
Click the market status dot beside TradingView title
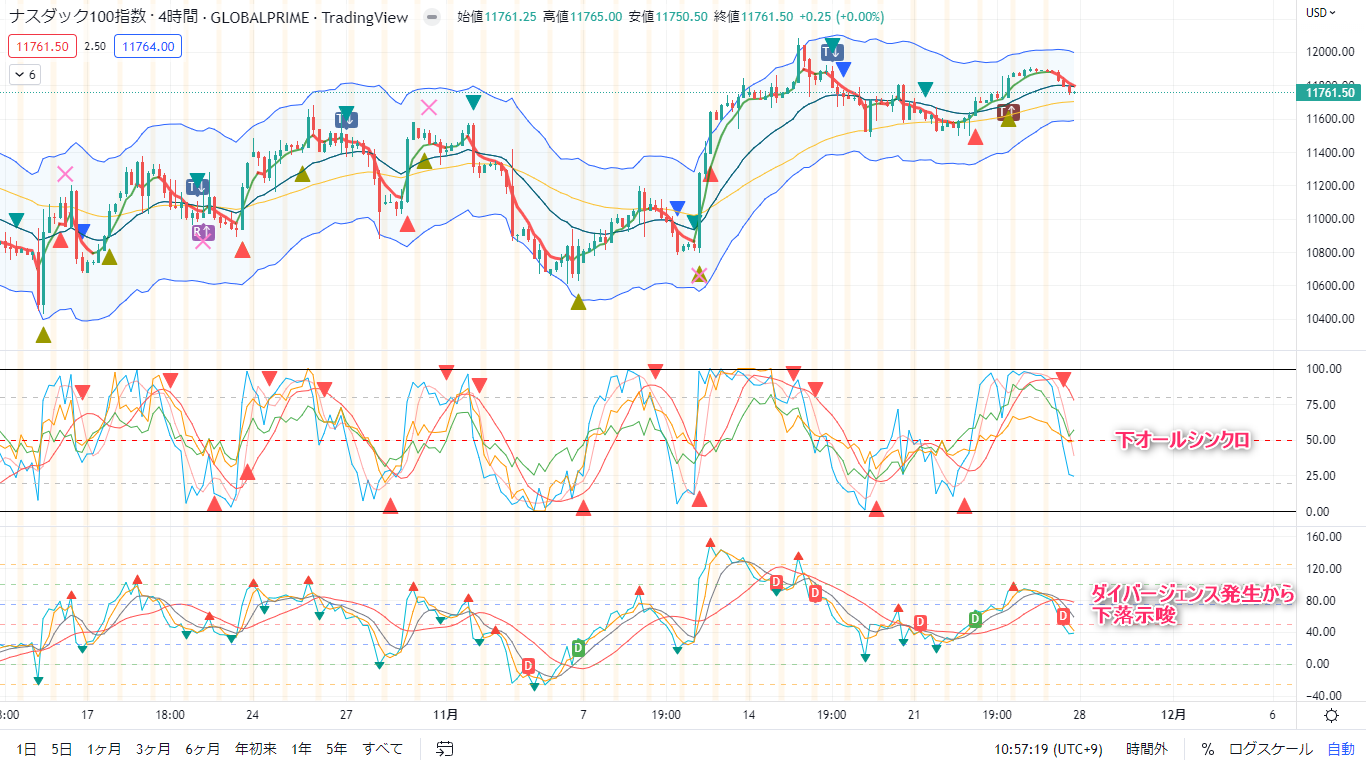[431, 17]
